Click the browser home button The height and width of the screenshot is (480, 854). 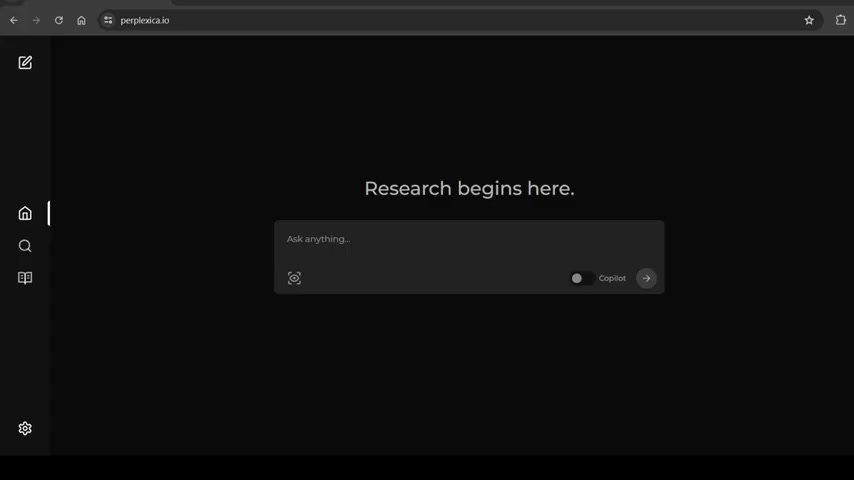(x=81, y=20)
